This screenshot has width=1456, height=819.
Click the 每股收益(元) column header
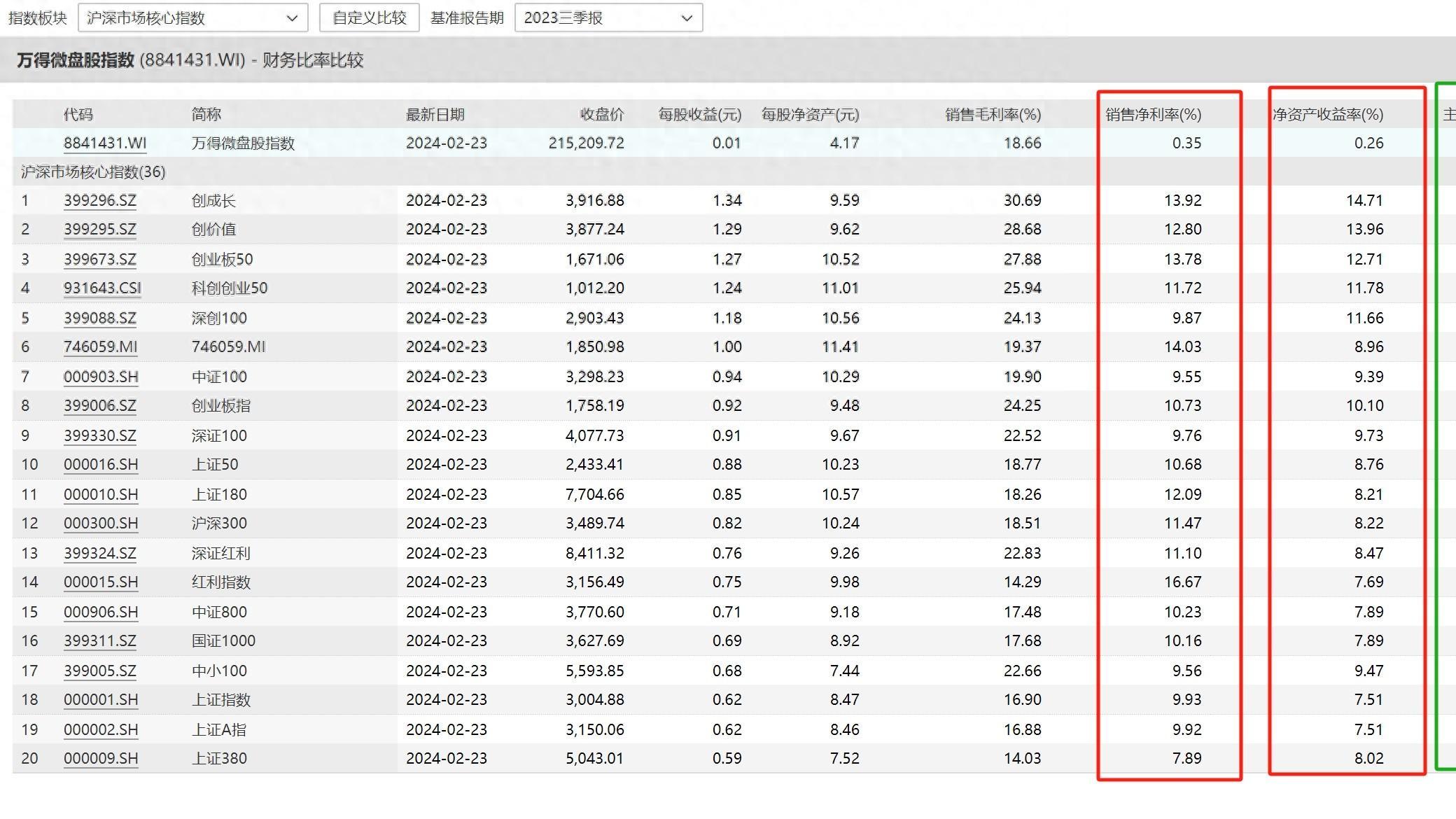[699, 115]
